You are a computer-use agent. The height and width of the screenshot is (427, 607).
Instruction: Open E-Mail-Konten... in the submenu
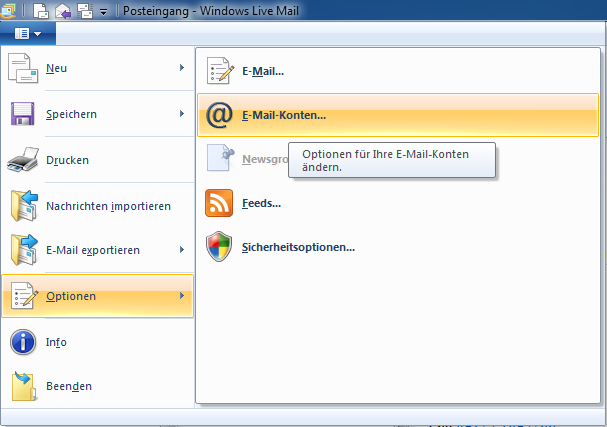[x=398, y=115]
